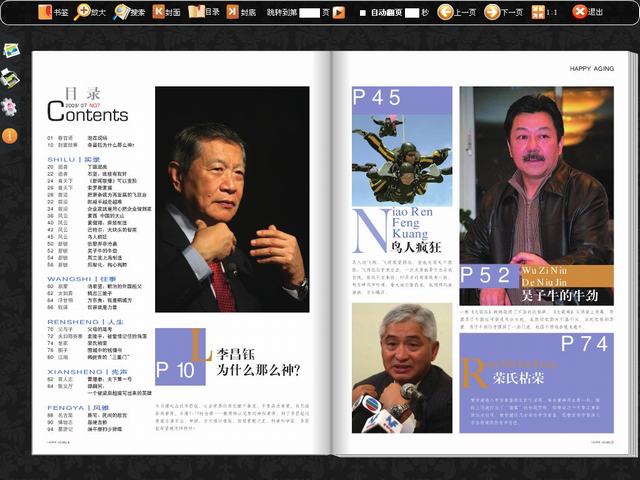Select contents entry for page 52

click(82, 251)
